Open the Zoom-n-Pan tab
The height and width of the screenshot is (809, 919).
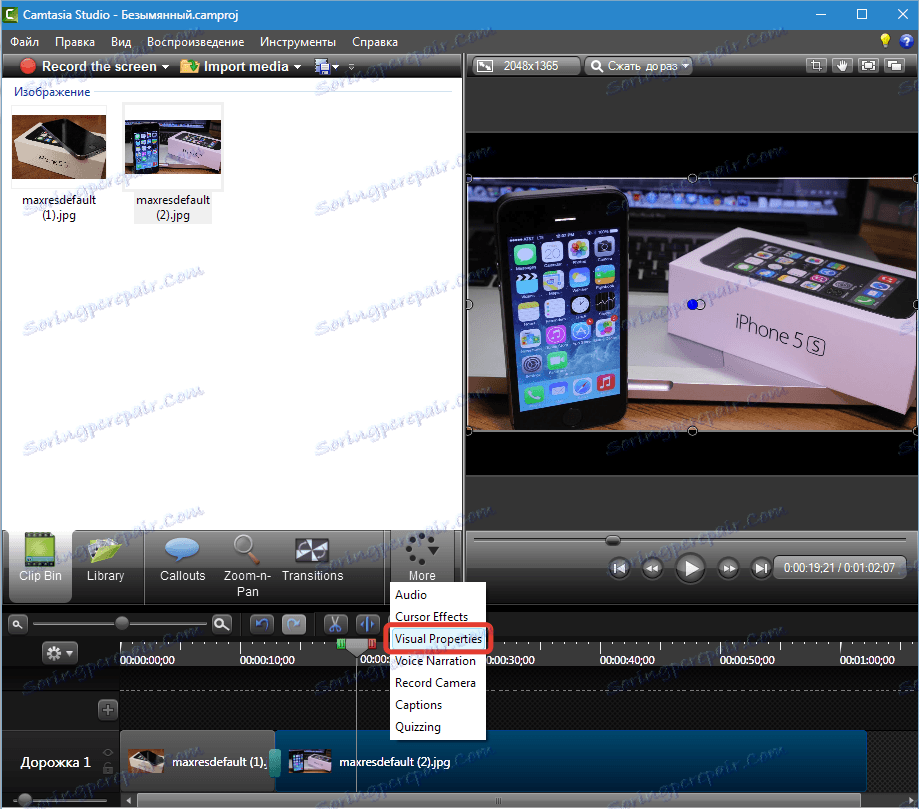pyautogui.click(x=247, y=566)
